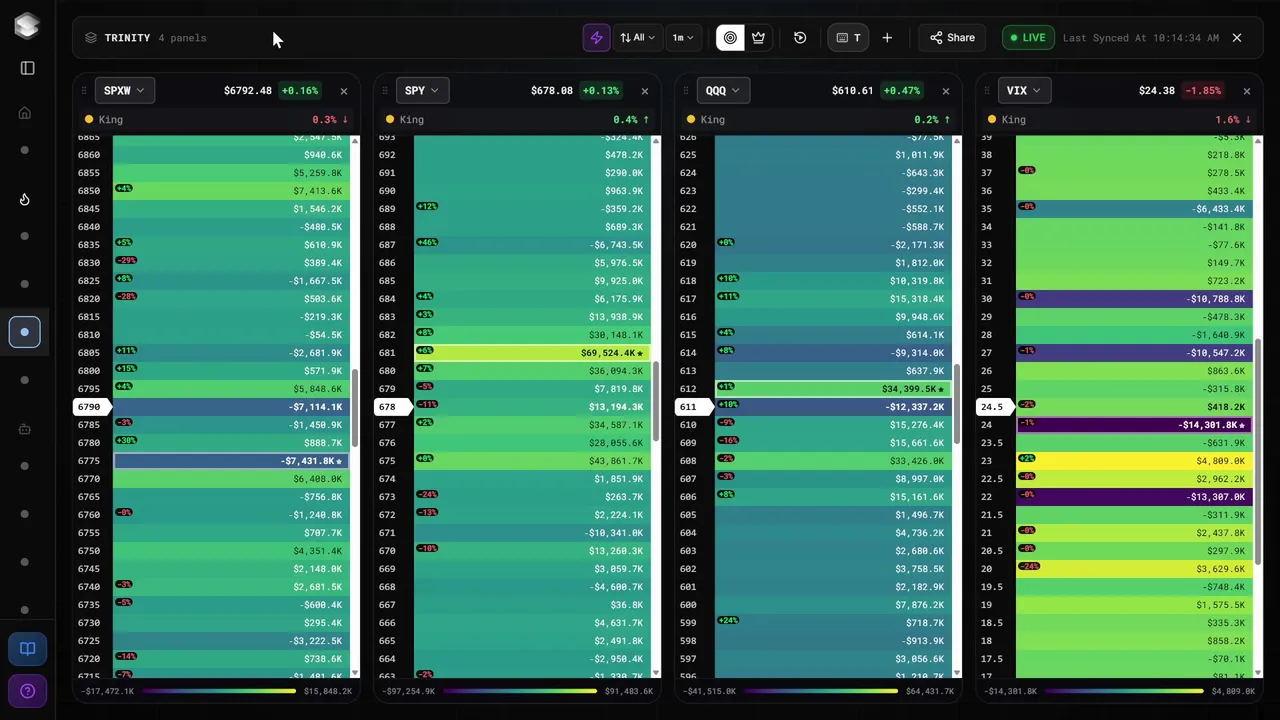Grab the QQQ panel drag handle
Screen dimensions: 1280x720
pyautogui.click(x=687, y=91)
